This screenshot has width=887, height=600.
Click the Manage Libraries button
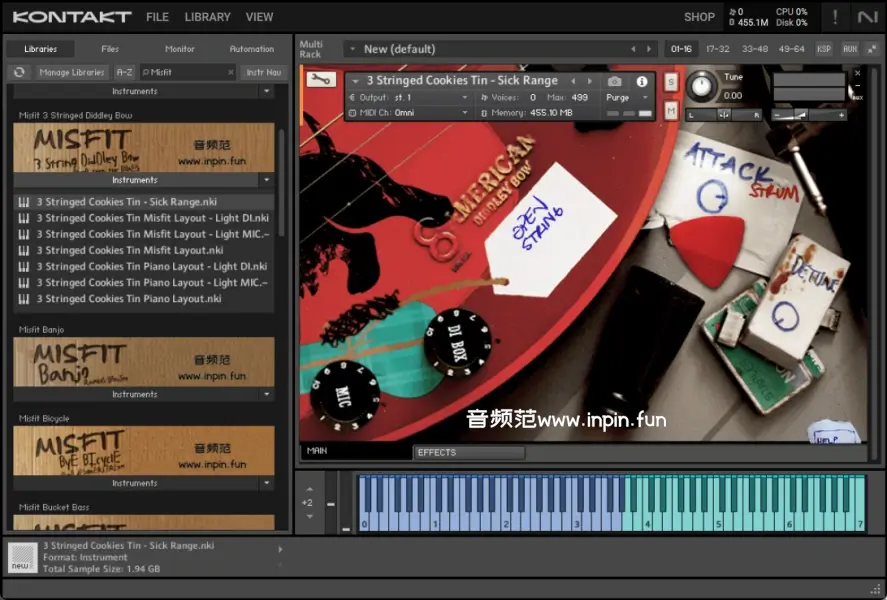71,72
